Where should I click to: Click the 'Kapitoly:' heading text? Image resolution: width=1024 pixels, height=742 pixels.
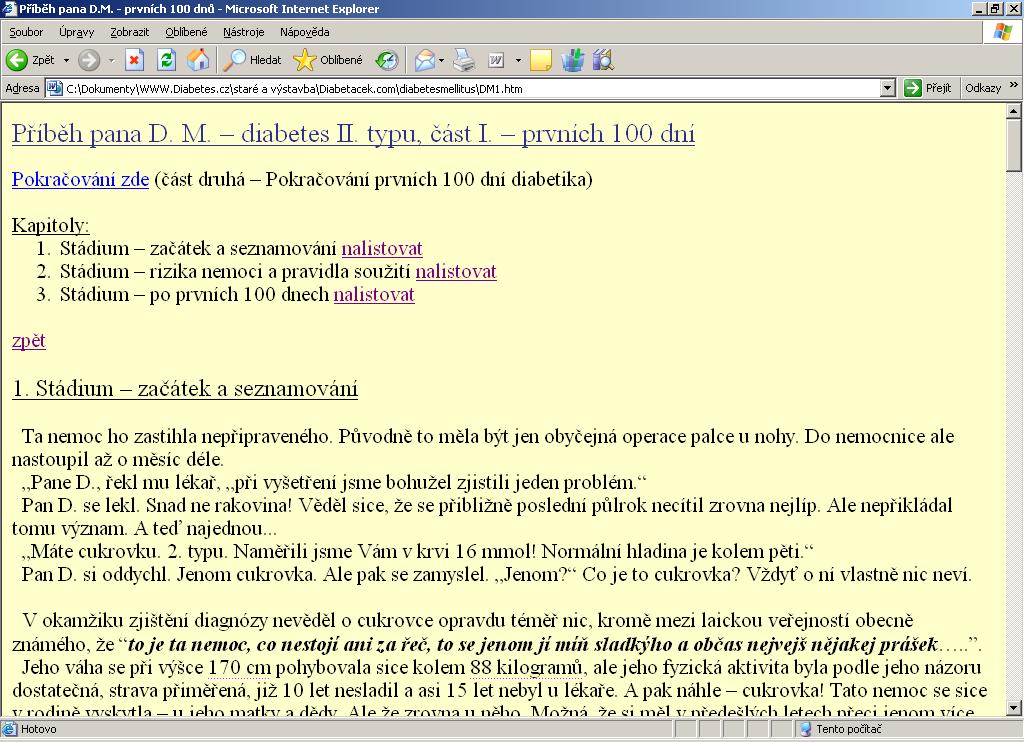click(50, 225)
